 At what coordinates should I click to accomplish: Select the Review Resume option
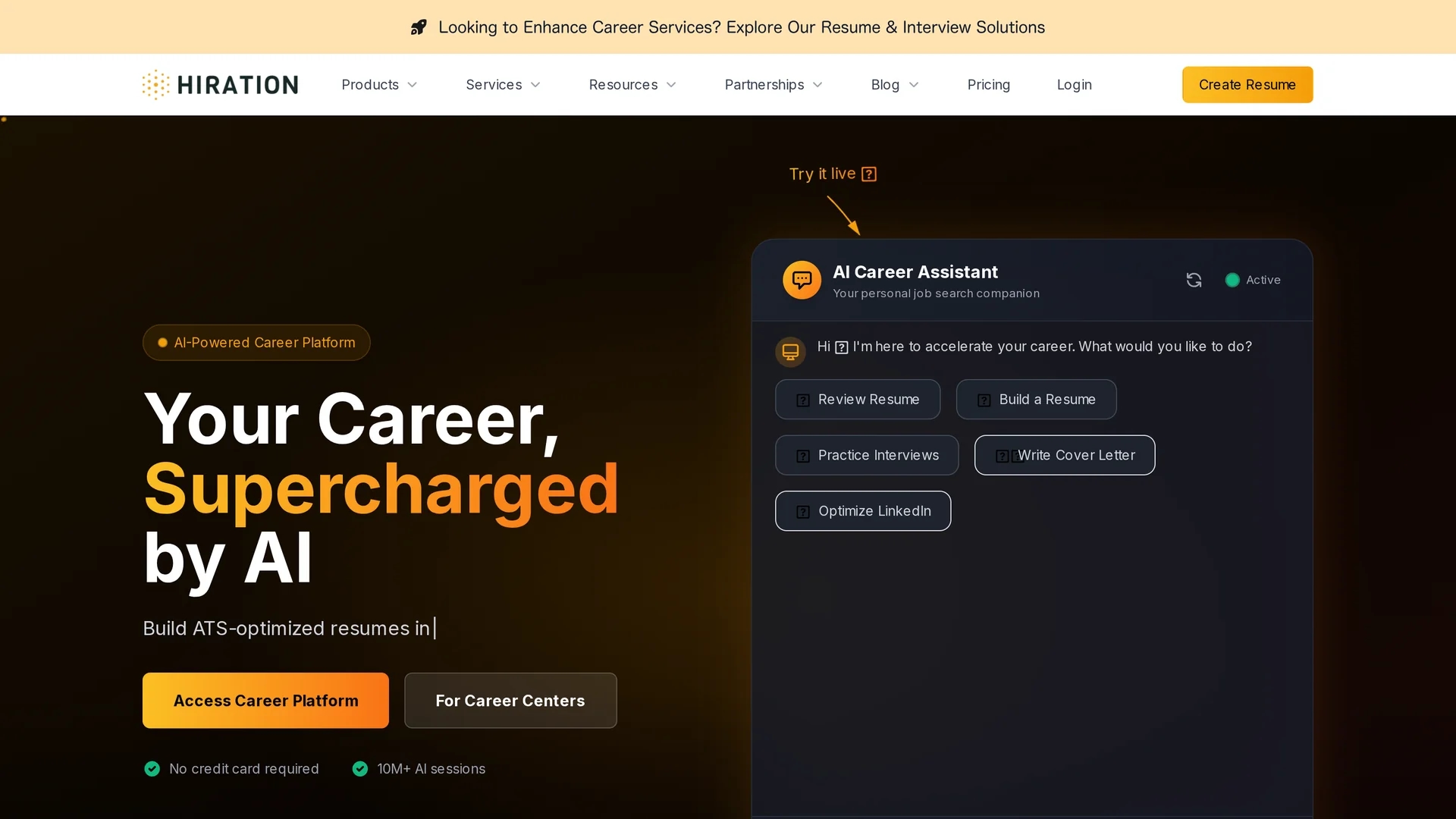click(x=858, y=400)
